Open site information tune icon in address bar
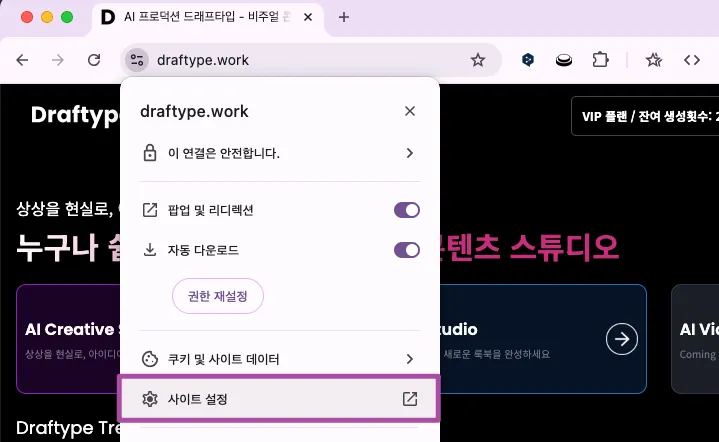Viewport: 719px width, 442px height. [x=137, y=60]
